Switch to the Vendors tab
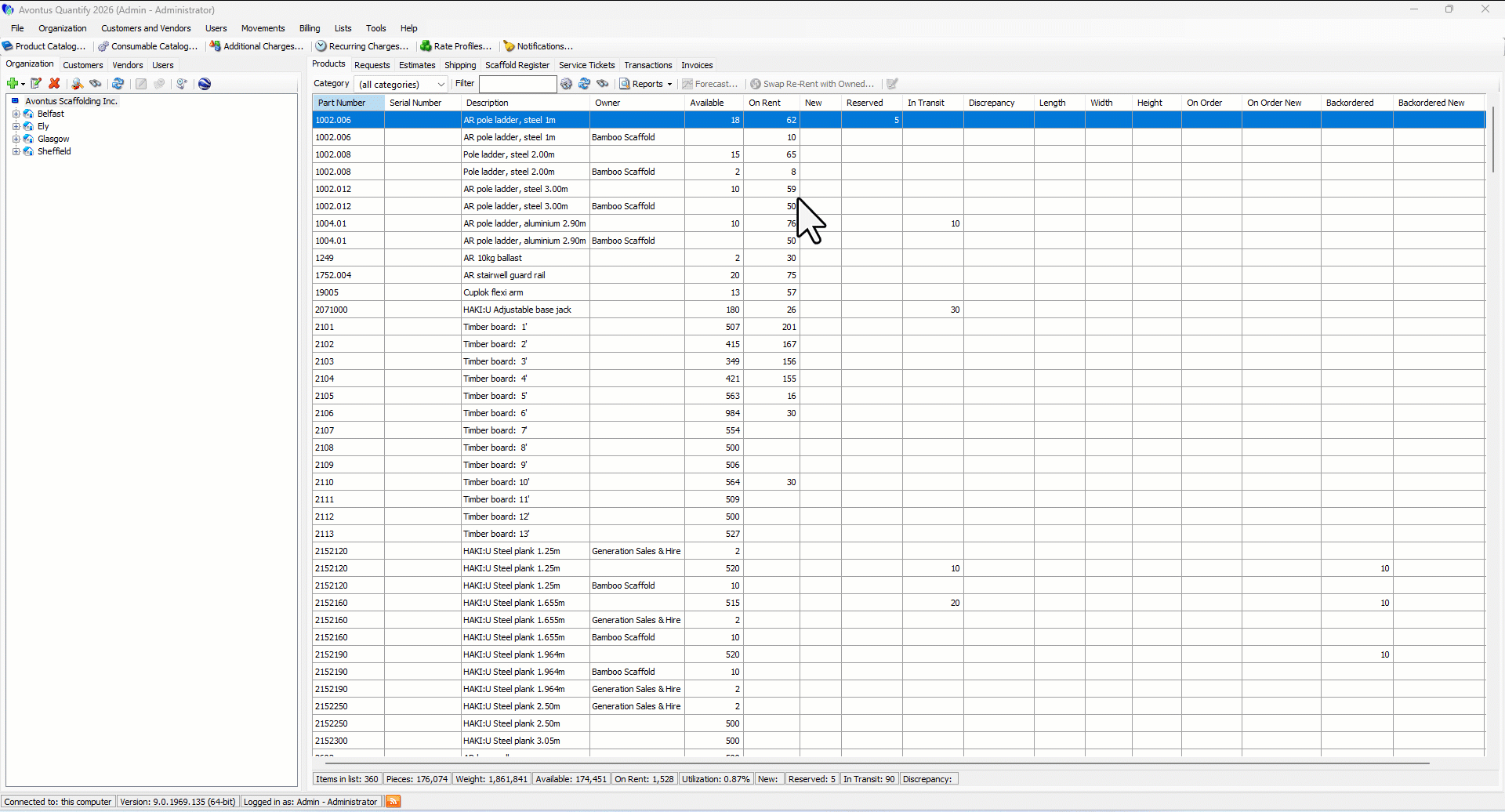This screenshot has width=1505, height=812. coord(128,65)
